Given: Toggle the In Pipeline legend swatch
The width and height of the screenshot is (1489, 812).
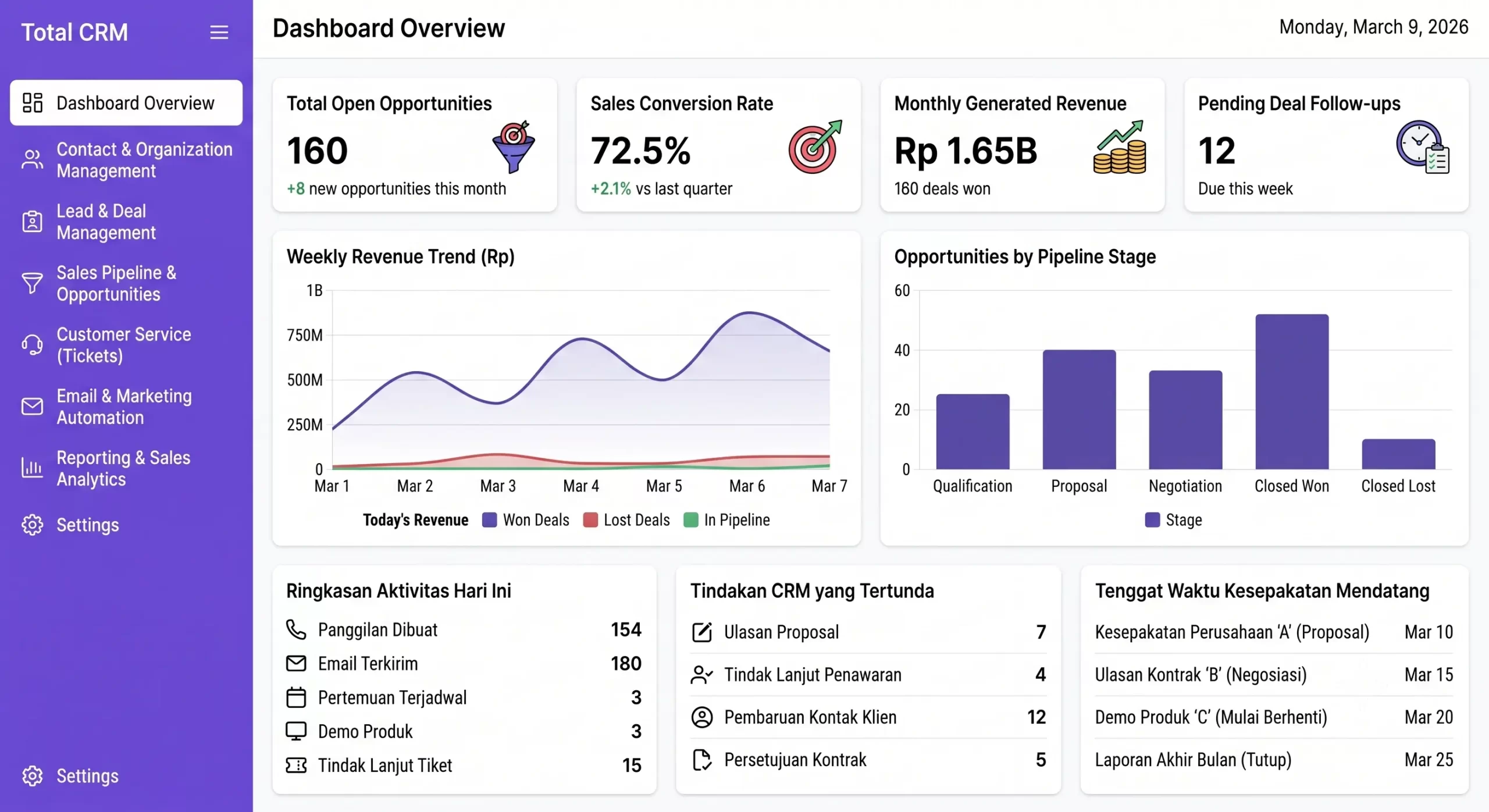Looking at the screenshot, I should point(691,520).
